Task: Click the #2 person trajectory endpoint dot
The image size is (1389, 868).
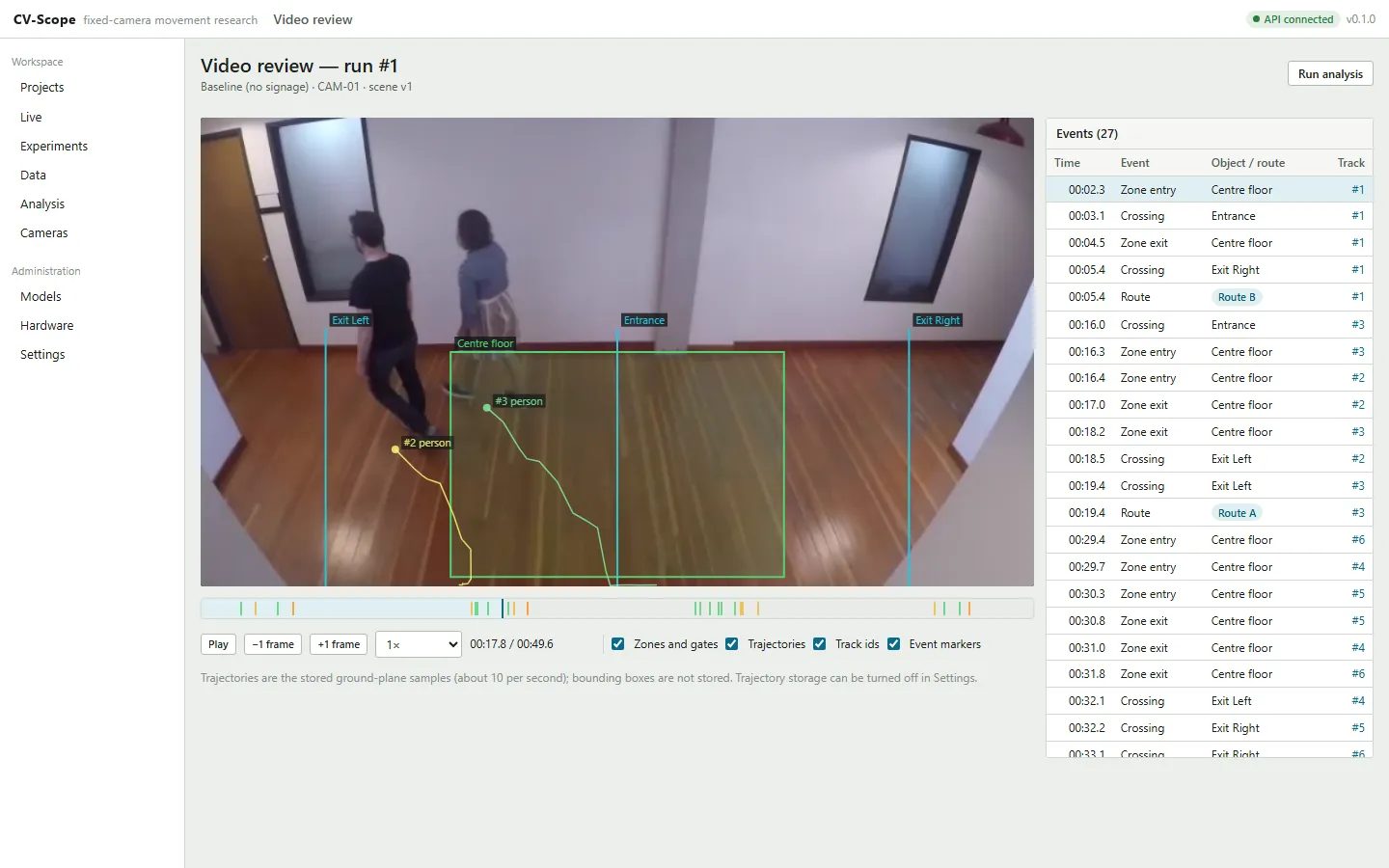Action: 395,449
